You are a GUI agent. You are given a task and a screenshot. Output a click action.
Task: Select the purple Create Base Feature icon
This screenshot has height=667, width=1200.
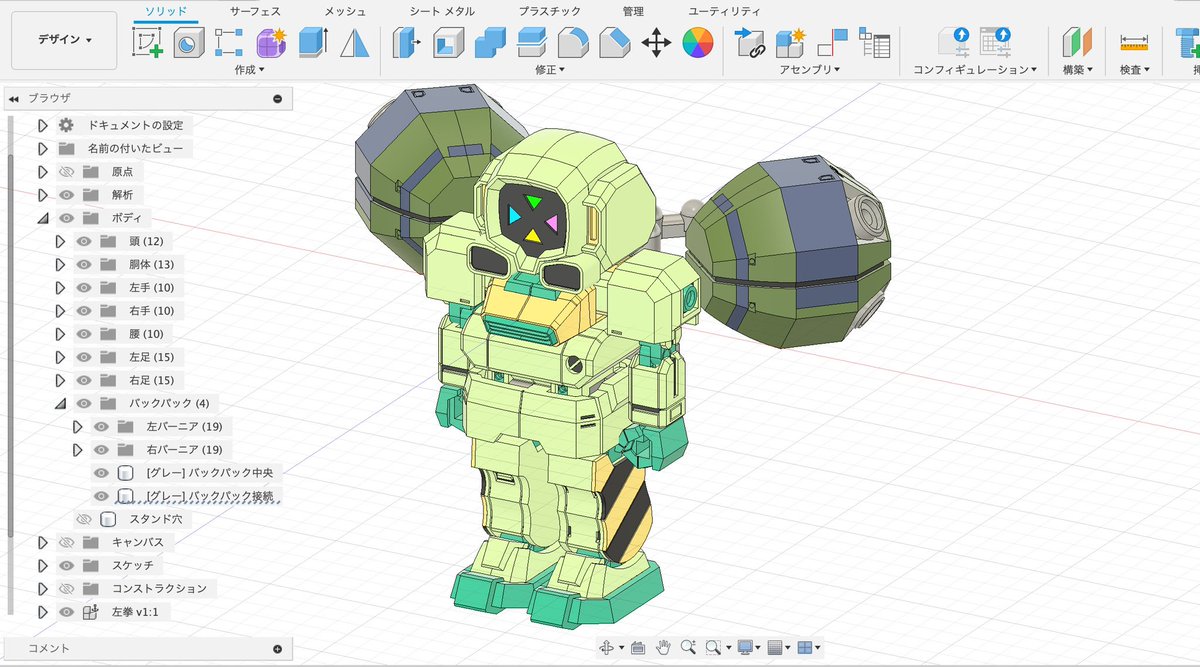click(x=271, y=43)
